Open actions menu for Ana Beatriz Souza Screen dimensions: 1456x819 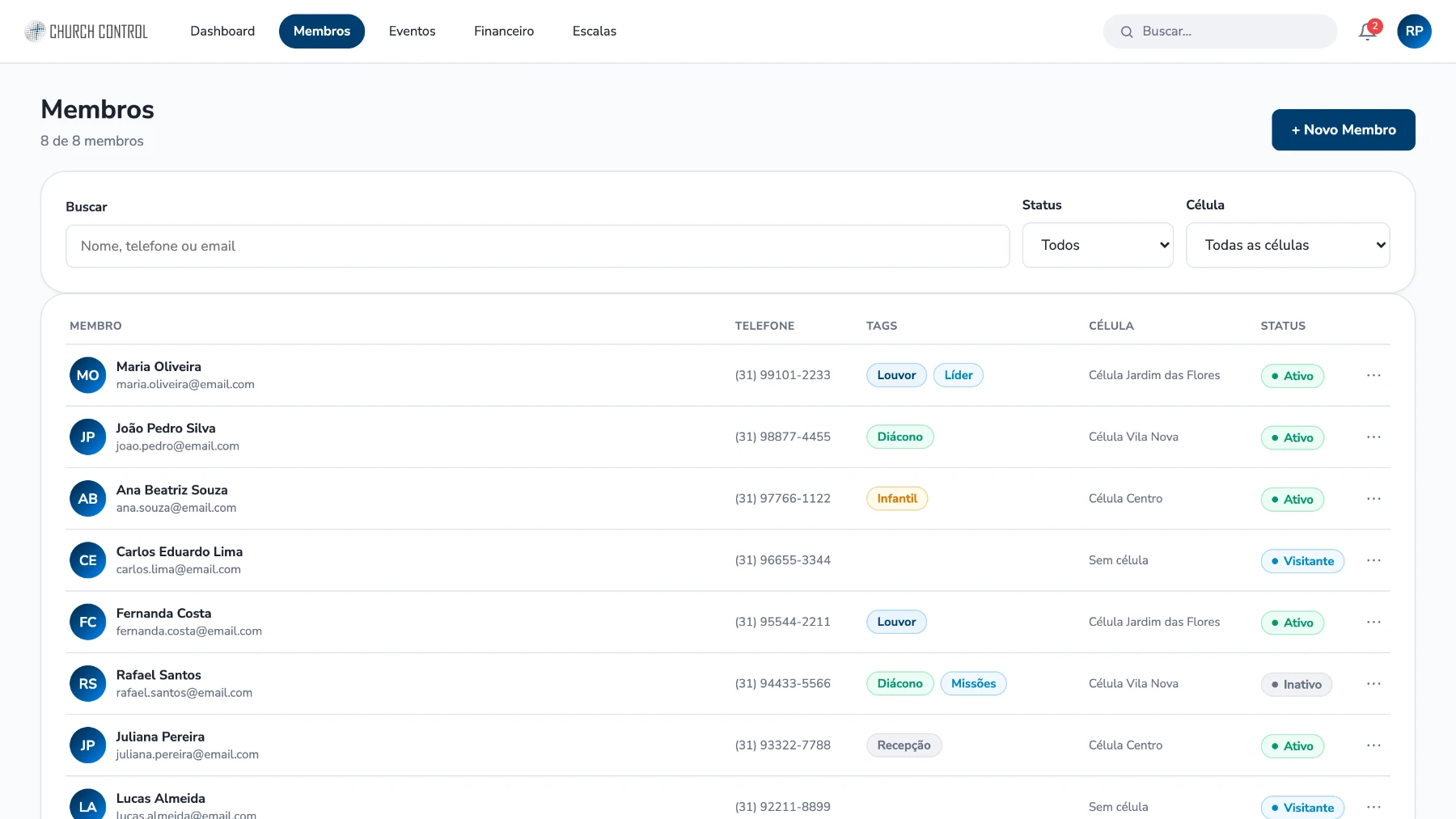pos(1373,499)
